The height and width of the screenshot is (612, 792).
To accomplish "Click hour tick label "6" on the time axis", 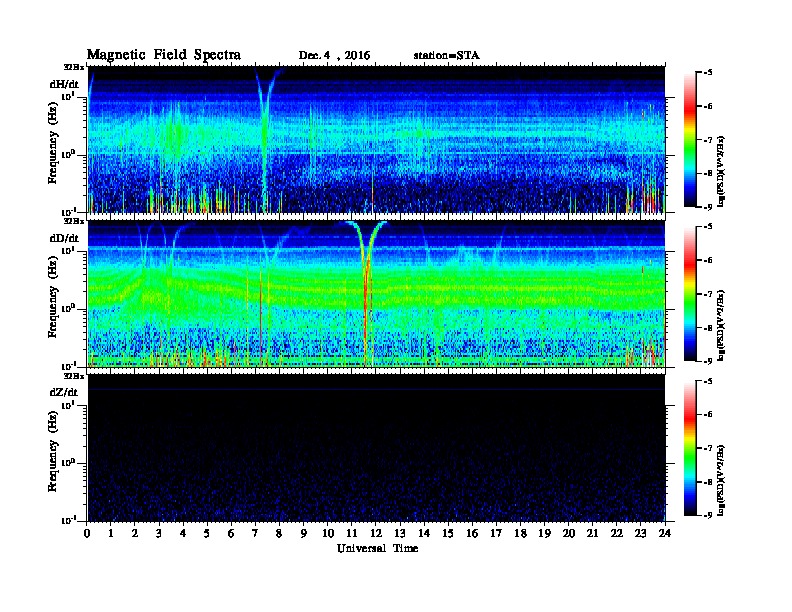I will [x=232, y=533].
